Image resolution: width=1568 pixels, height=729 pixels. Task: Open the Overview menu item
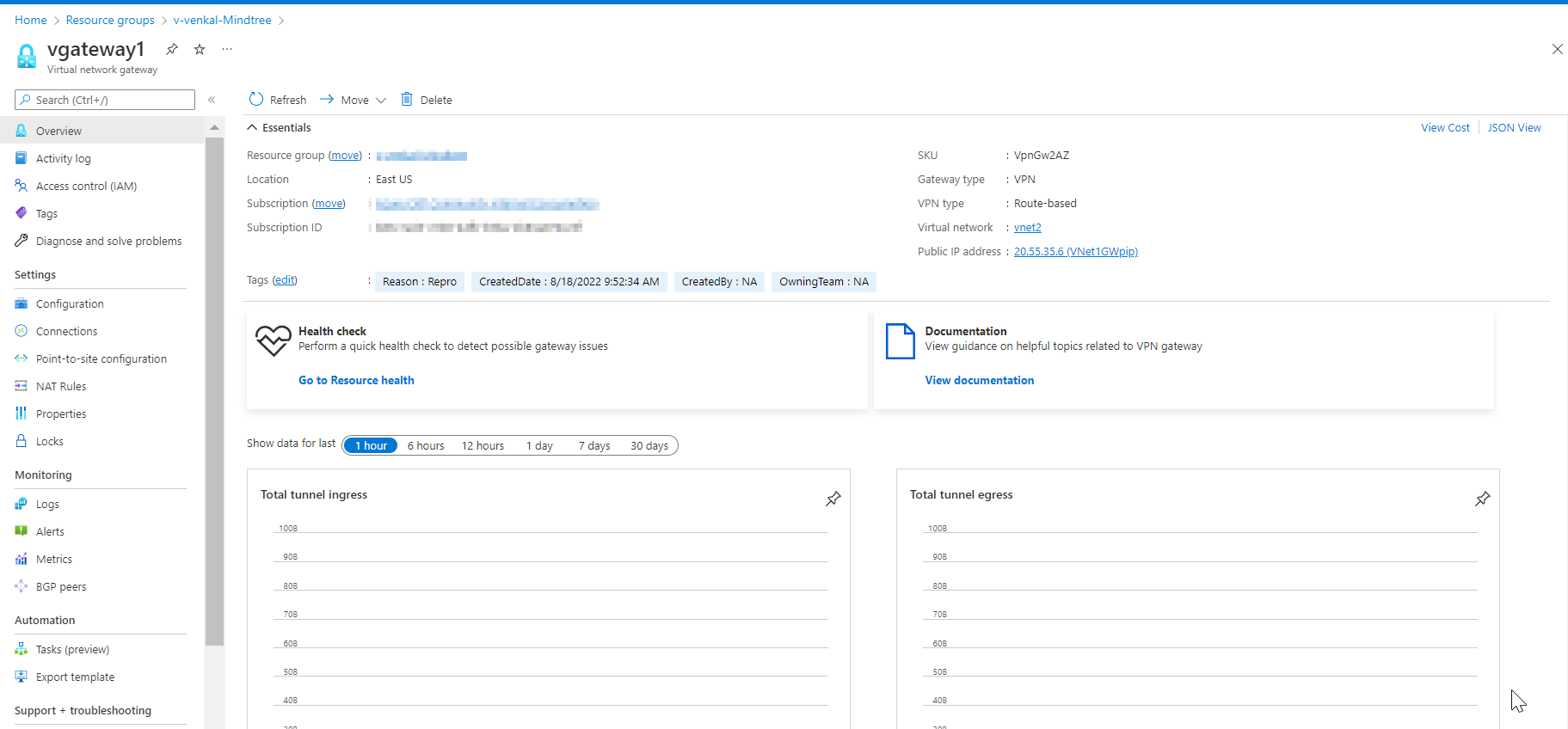pos(101,131)
